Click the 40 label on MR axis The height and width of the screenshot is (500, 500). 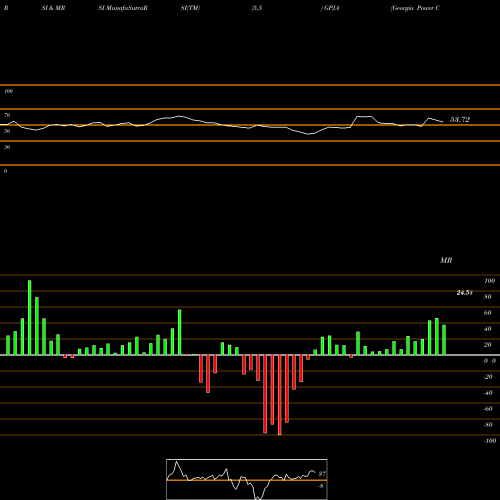[488, 329]
